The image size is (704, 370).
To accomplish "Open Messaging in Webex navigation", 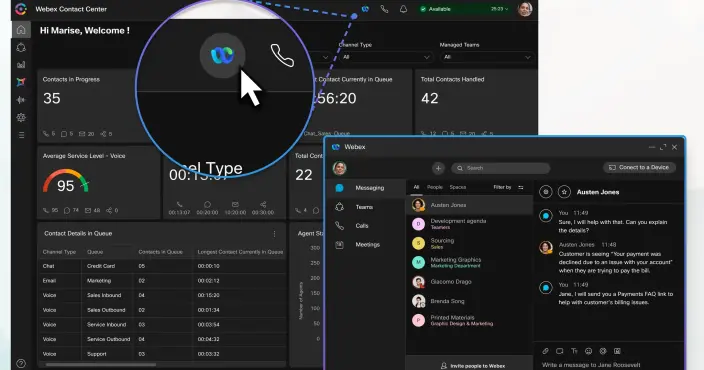I will point(365,188).
